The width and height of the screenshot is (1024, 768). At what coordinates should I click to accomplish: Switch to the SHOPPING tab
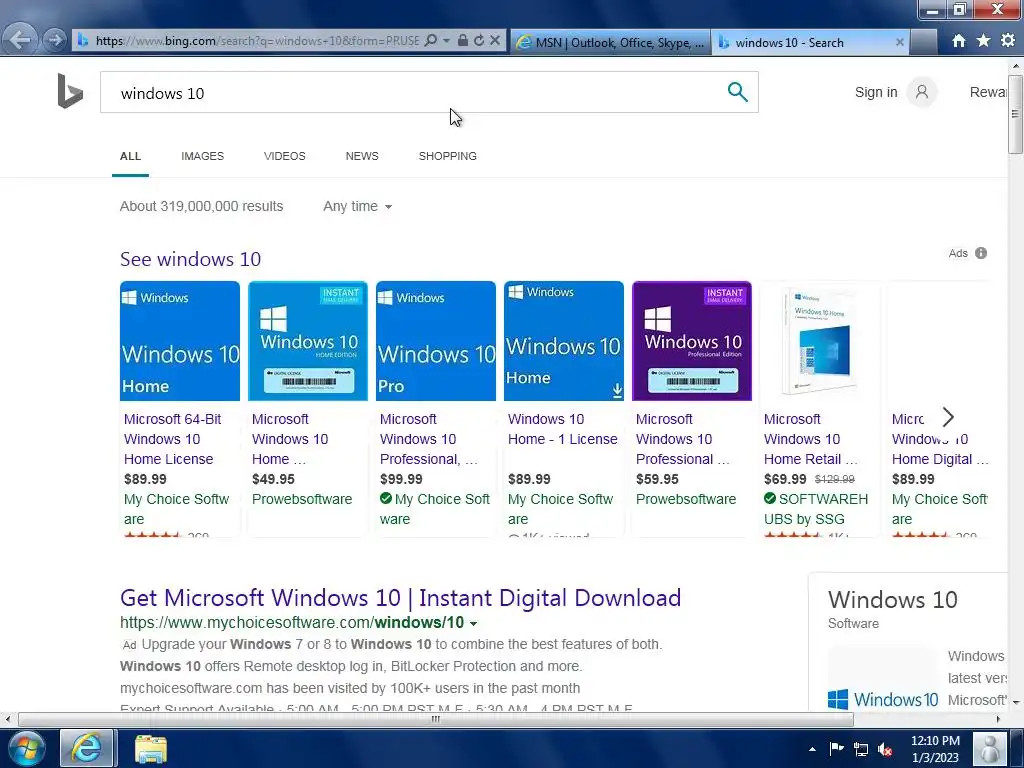447,156
